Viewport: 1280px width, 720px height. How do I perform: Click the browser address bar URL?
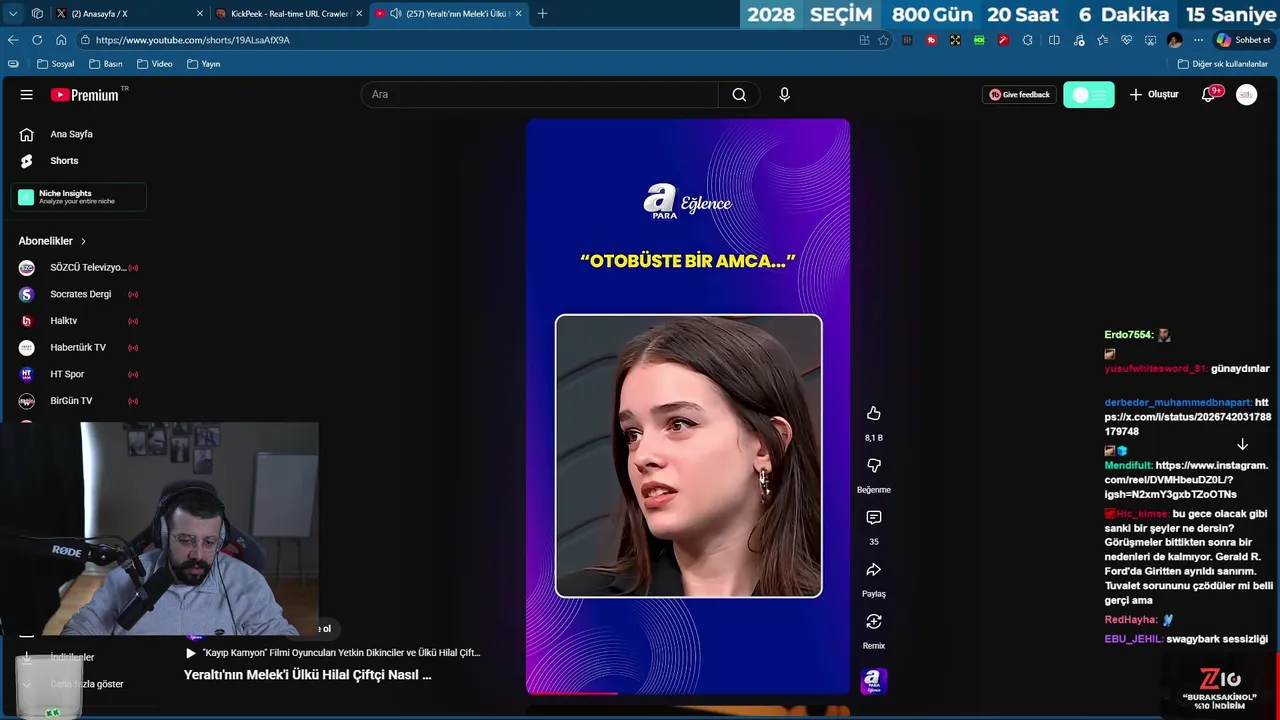pyautogui.click(x=193, y=40)
